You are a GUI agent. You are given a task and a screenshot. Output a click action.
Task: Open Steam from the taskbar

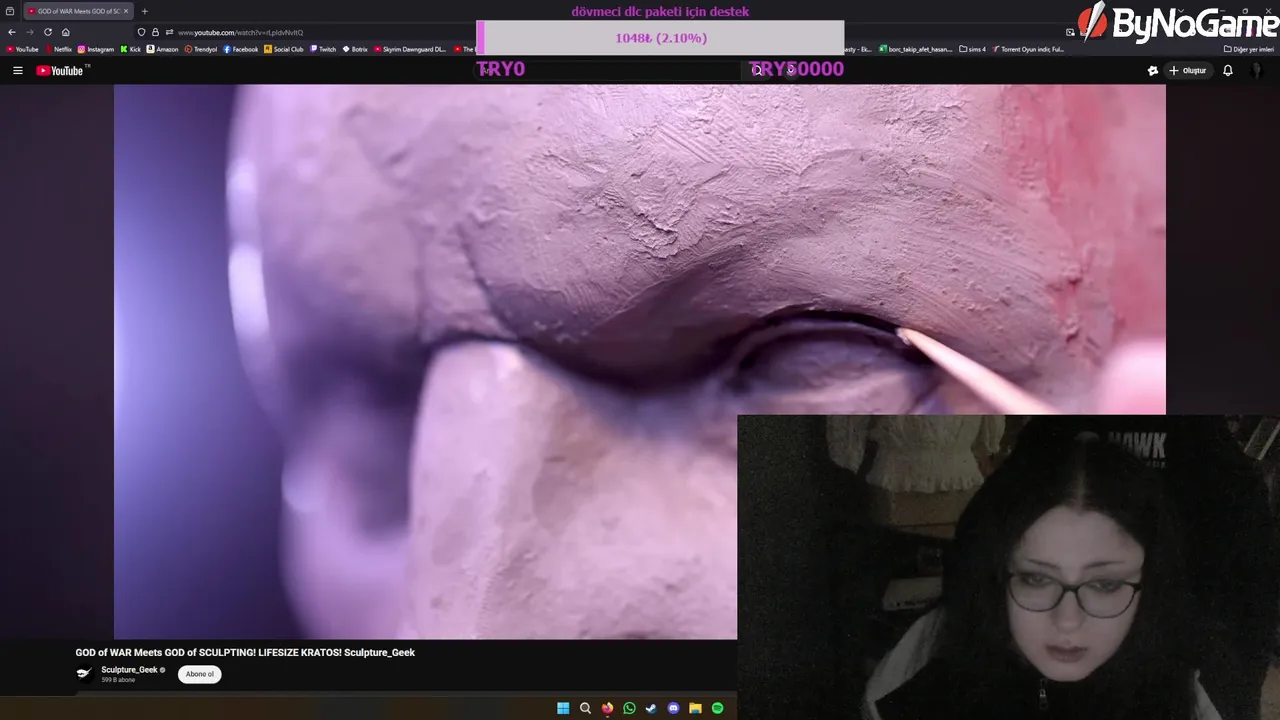(x=651, y=708)
